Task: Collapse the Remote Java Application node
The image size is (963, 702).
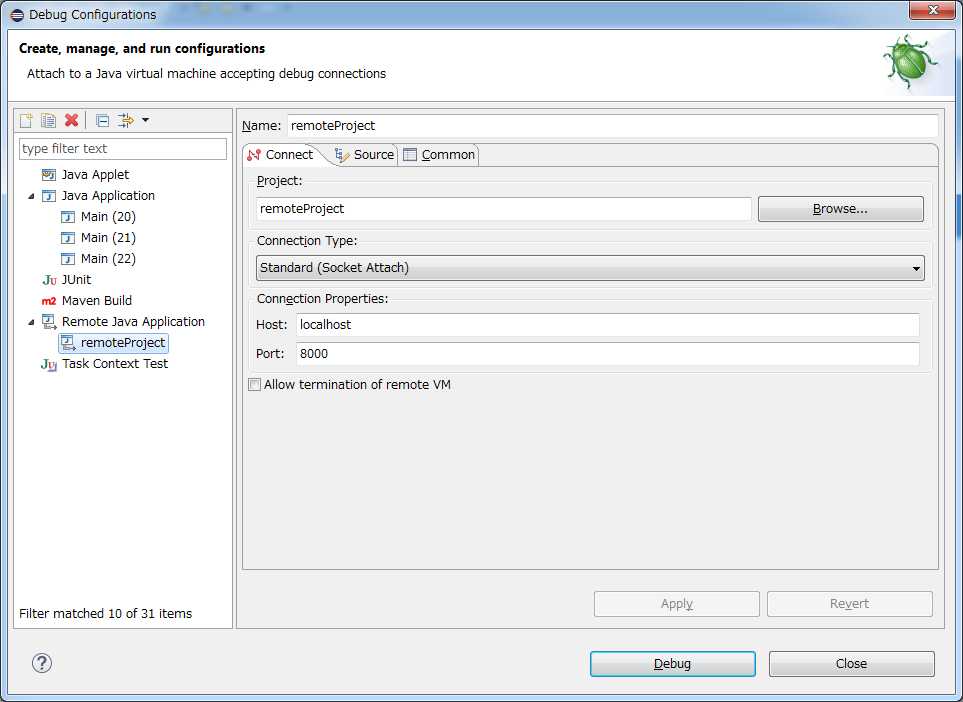Action: tap(31, 322)
